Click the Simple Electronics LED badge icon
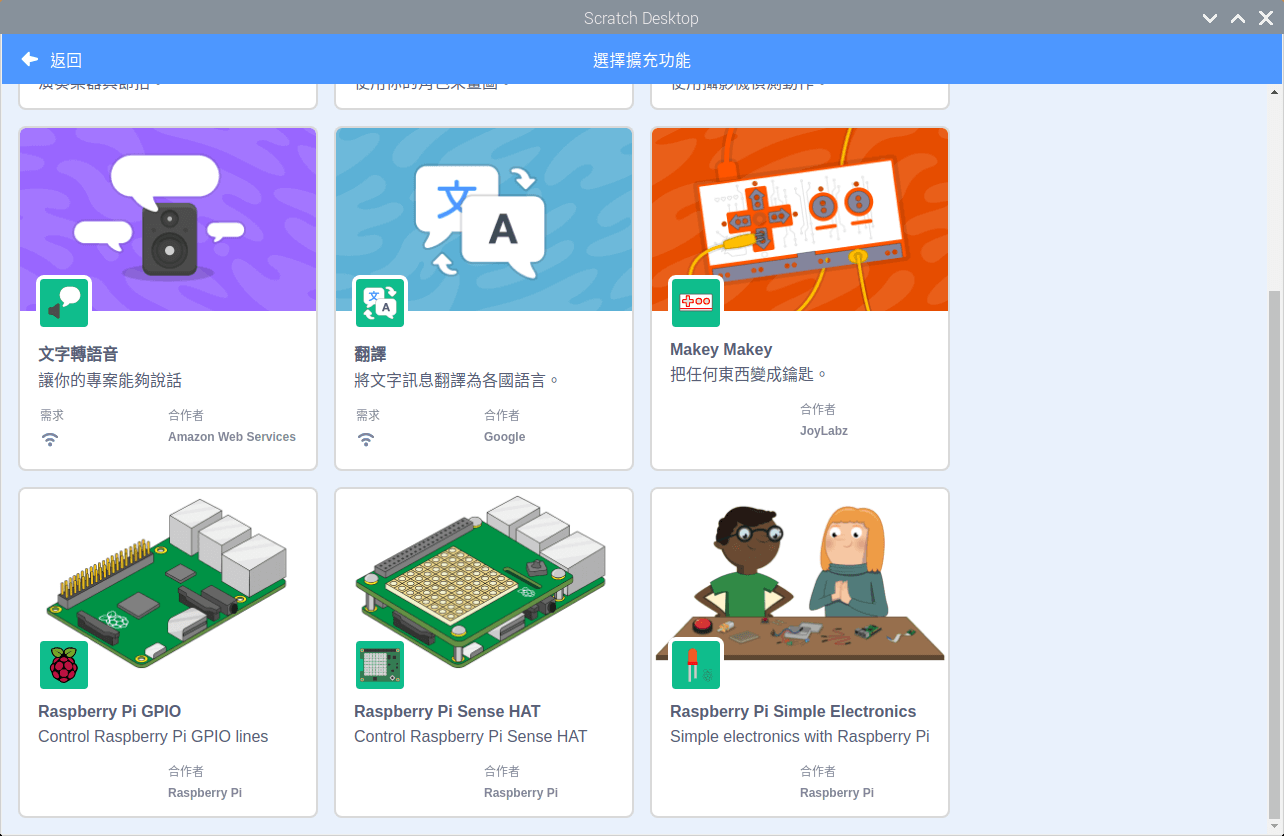Screen dimensions: 1284x836 (696, 665)
